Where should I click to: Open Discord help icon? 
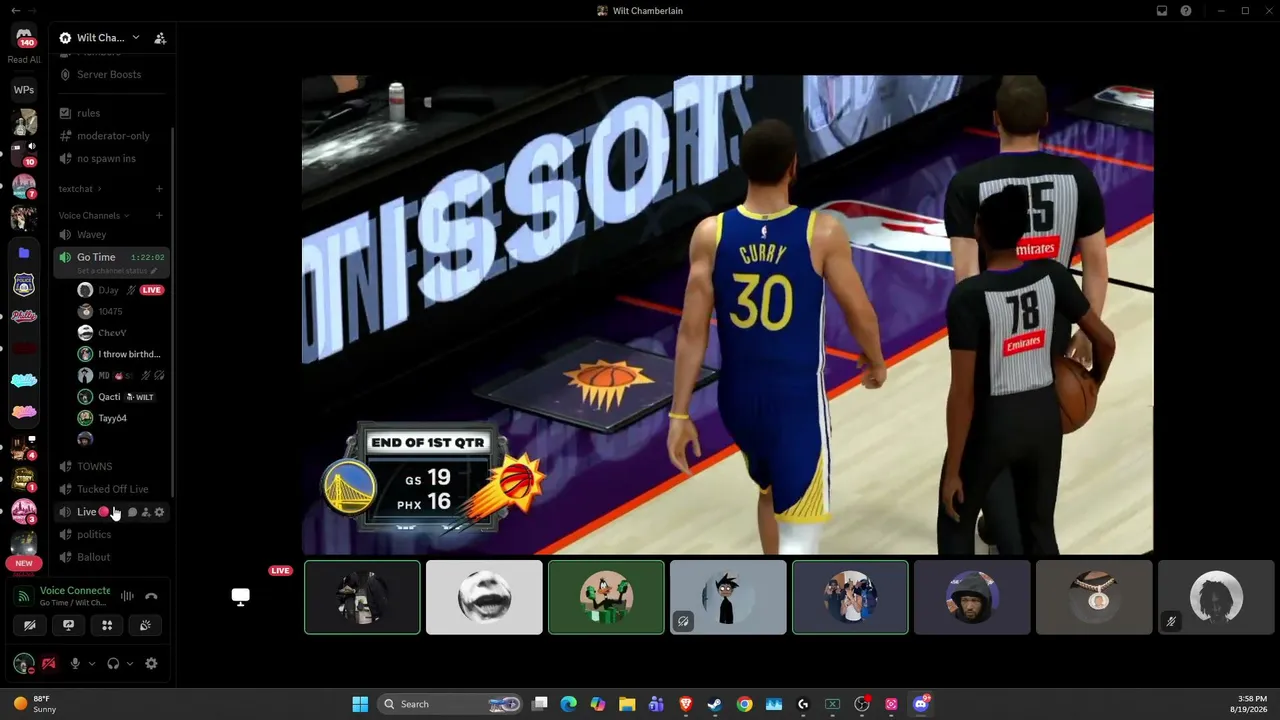point(1186,11)
